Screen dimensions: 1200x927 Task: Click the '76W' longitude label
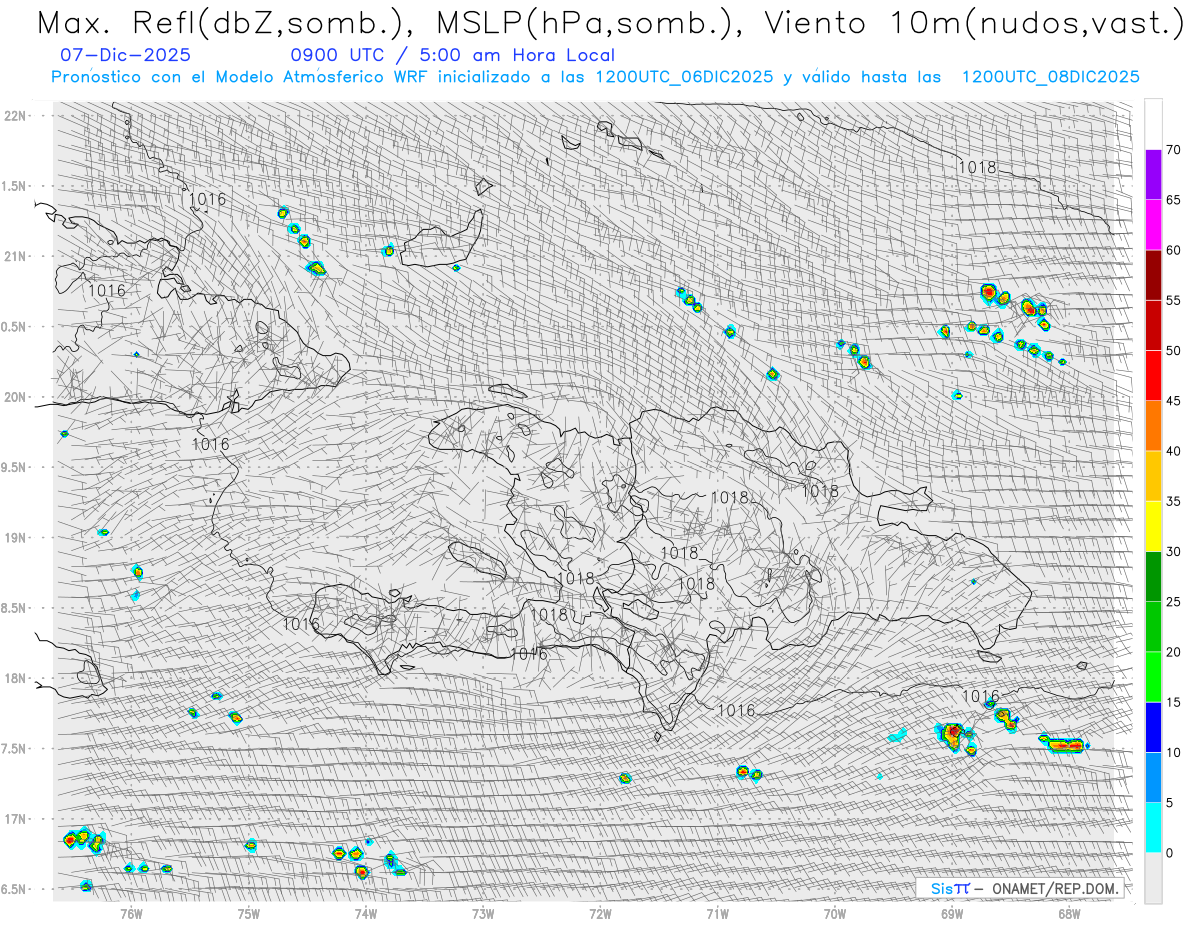tap(131, 912)
